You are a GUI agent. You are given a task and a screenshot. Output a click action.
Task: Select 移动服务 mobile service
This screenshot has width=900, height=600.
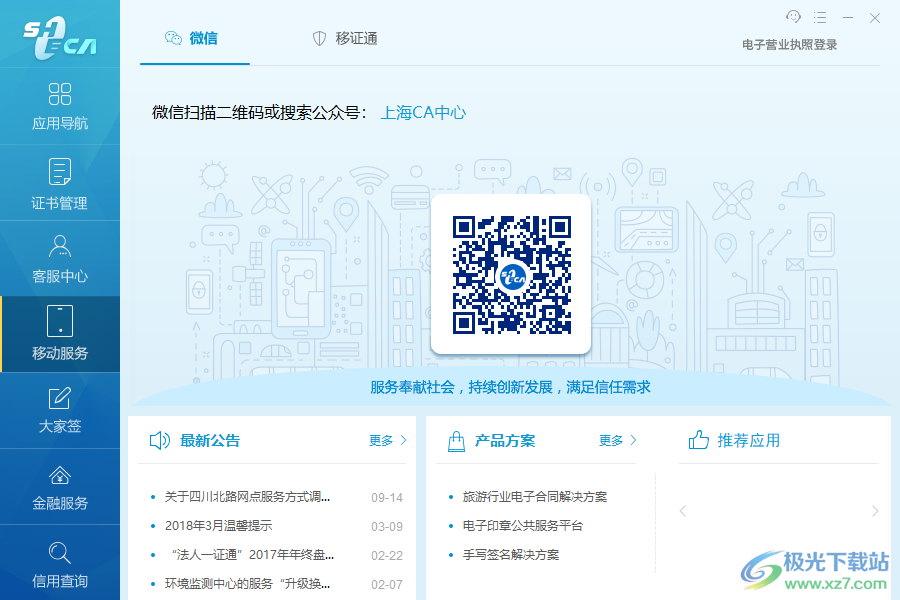60,334
